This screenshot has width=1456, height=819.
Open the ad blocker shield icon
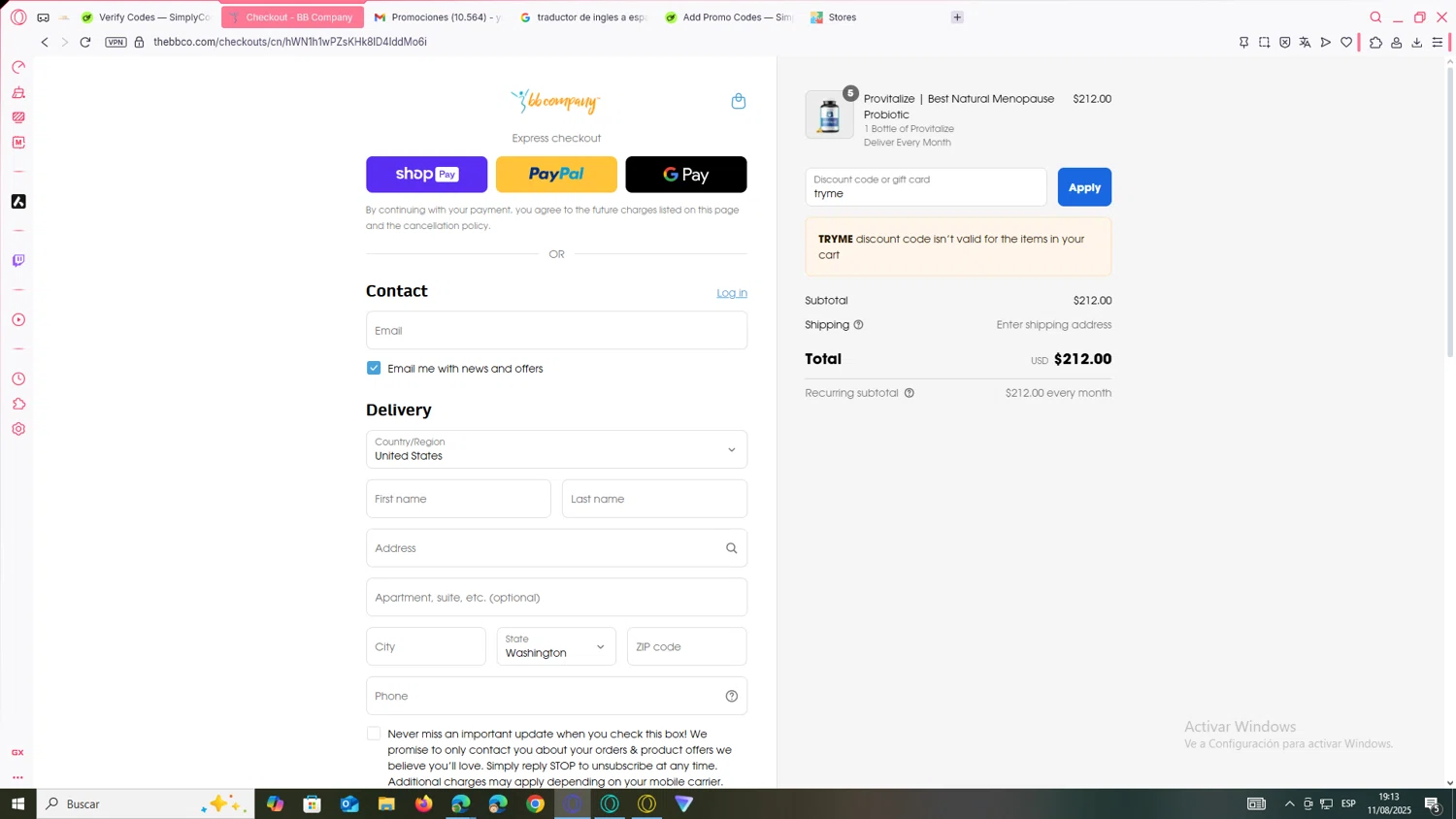point(1284,43)
